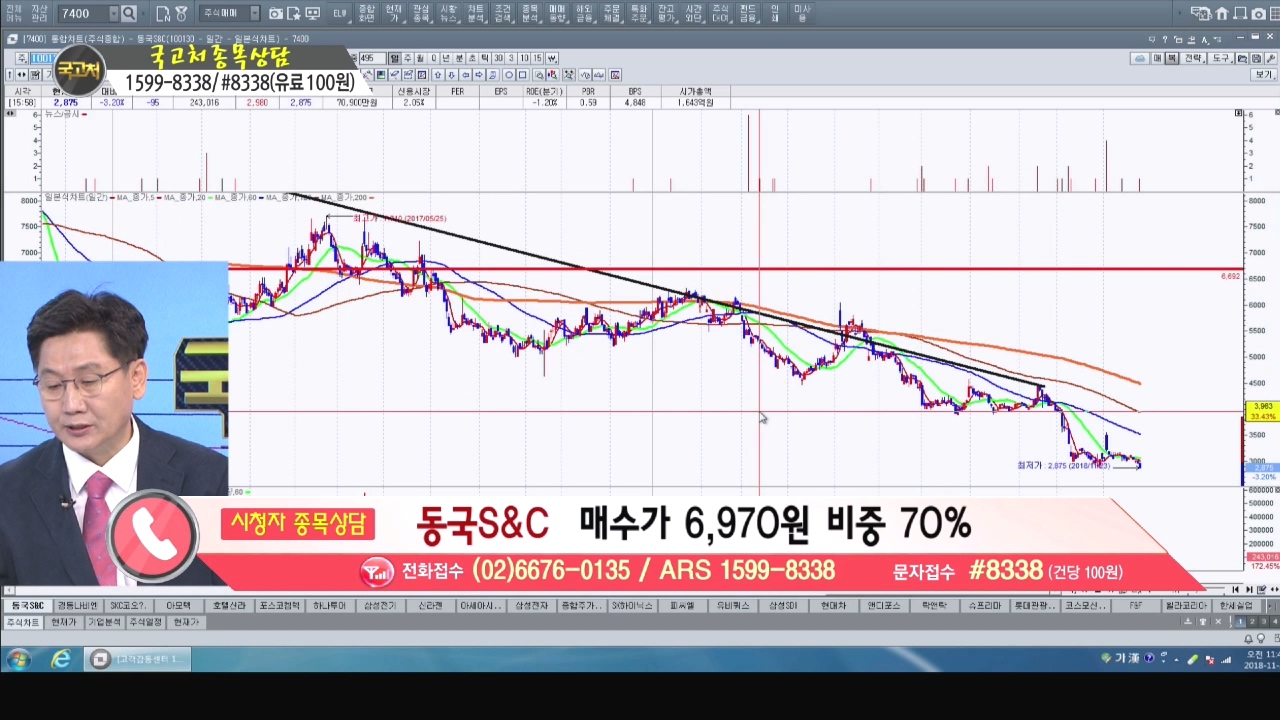Open the 차트분석 menu
This screenshot has width=1280, height=720.
(x=475, y=13)
